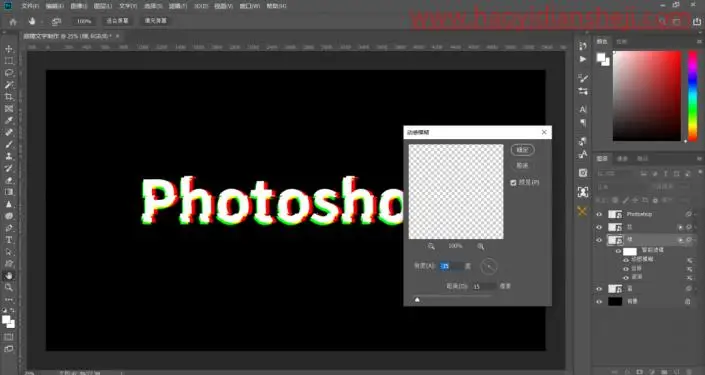The height and width of the screenshot is (375, 705).
Task: Zoom in on the filter preview
Action: coord(481,246)
